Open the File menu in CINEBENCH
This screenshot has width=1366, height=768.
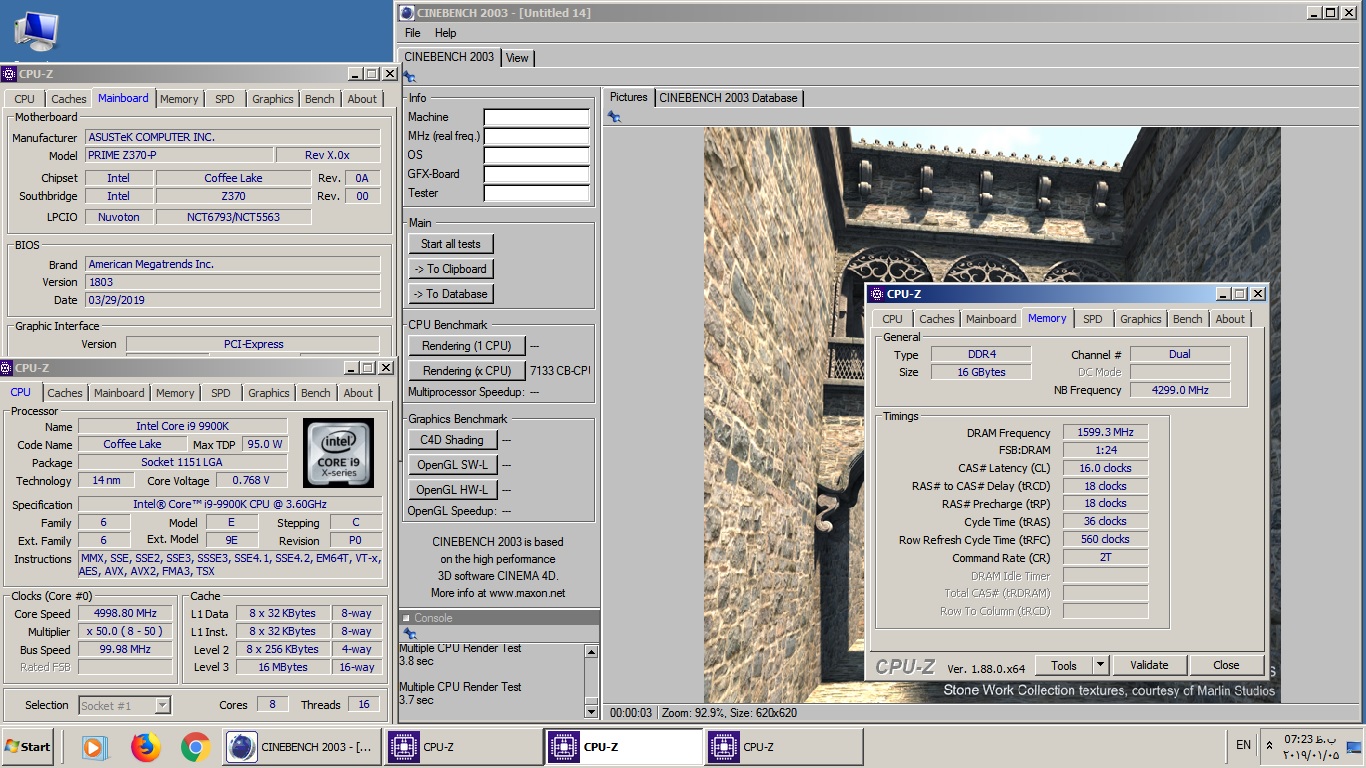tap(412, 33)
